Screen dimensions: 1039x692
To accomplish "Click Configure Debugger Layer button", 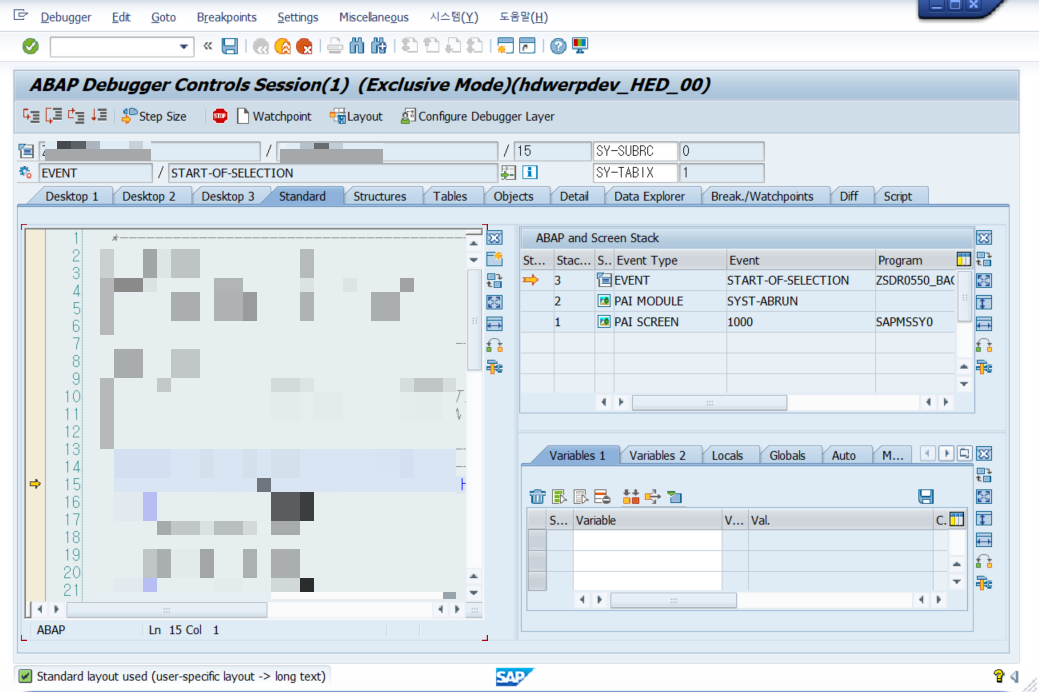I will pyautogui.click(x=478, y=117).
